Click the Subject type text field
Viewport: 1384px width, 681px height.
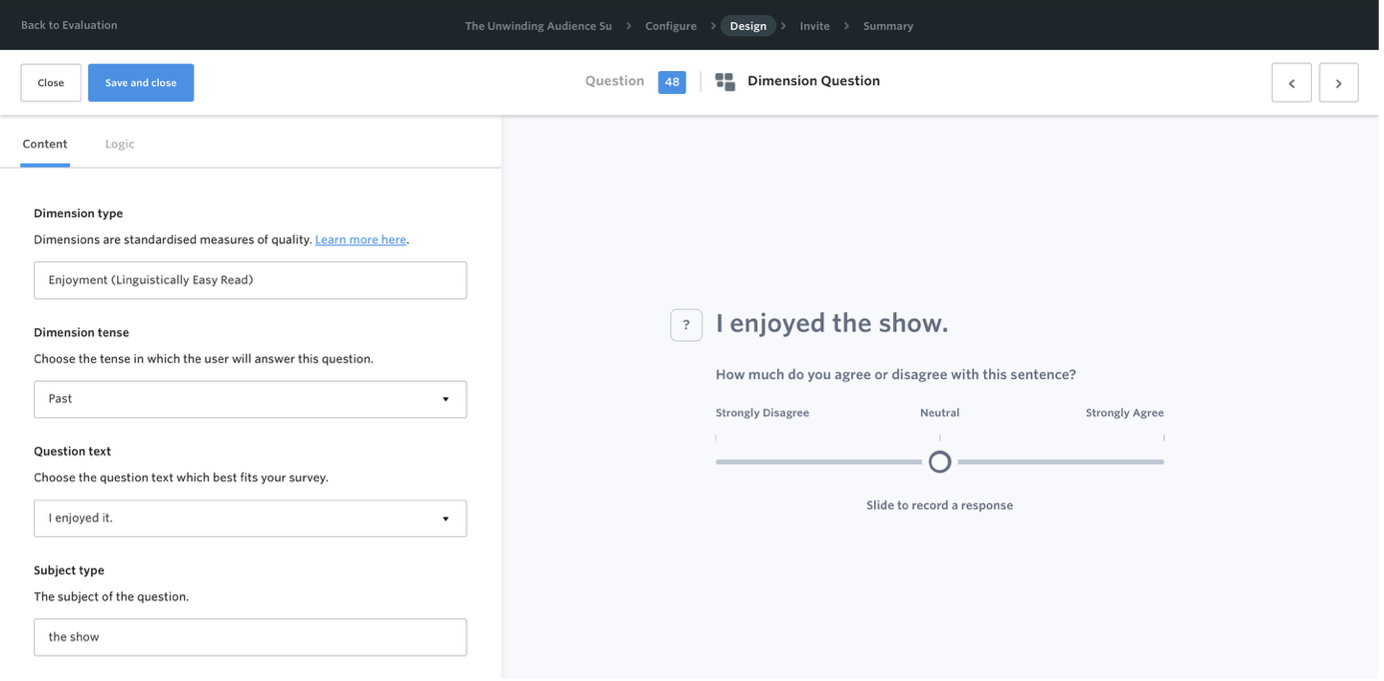click(250, 637)
